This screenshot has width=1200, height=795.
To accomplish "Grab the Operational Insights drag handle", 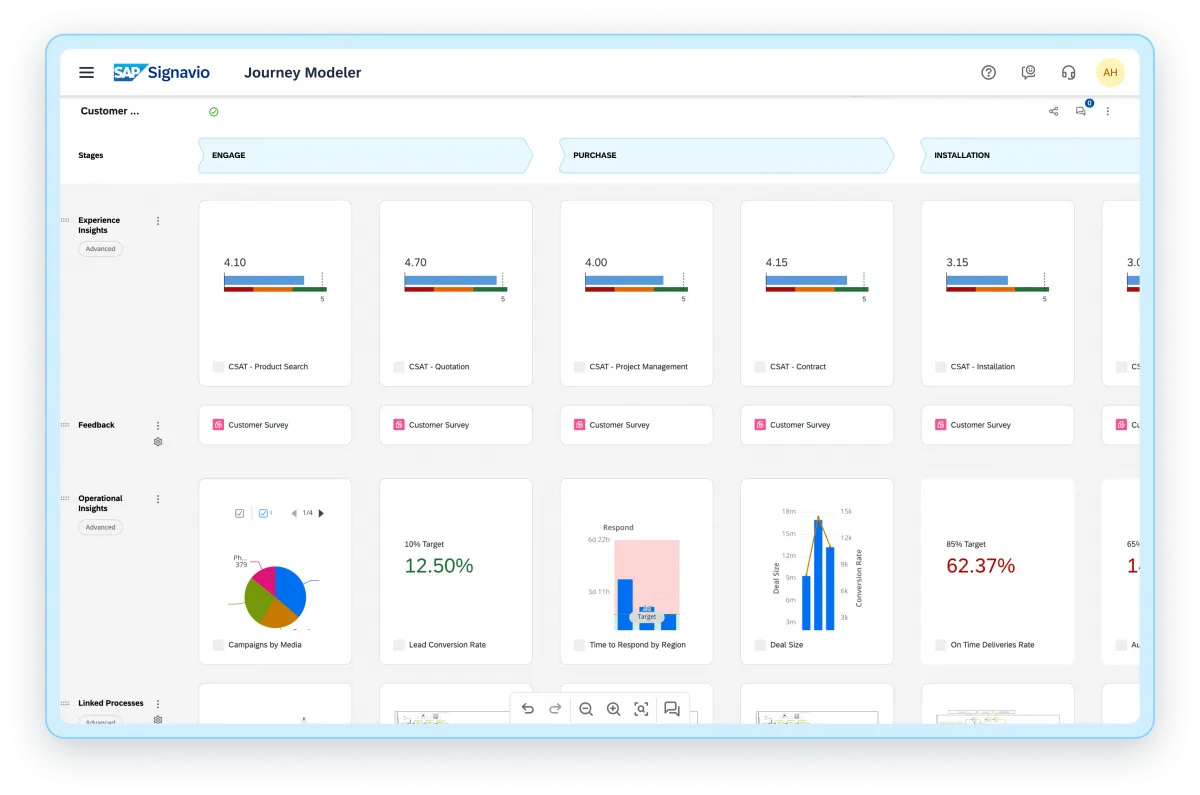I will click(65, 497).
